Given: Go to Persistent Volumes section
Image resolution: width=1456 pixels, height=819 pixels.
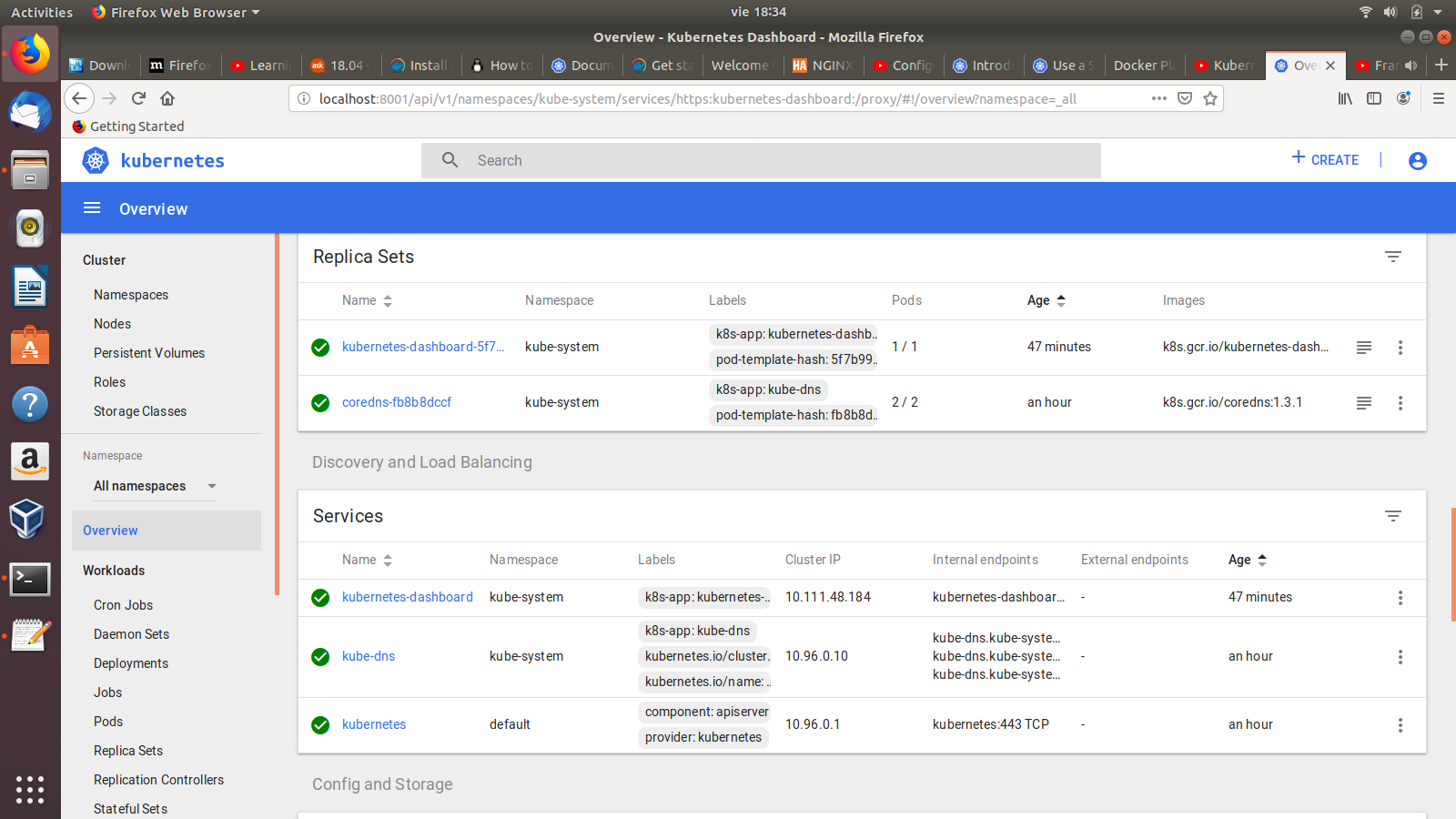Looking at the screenshot, I should (x=149, y=353).
